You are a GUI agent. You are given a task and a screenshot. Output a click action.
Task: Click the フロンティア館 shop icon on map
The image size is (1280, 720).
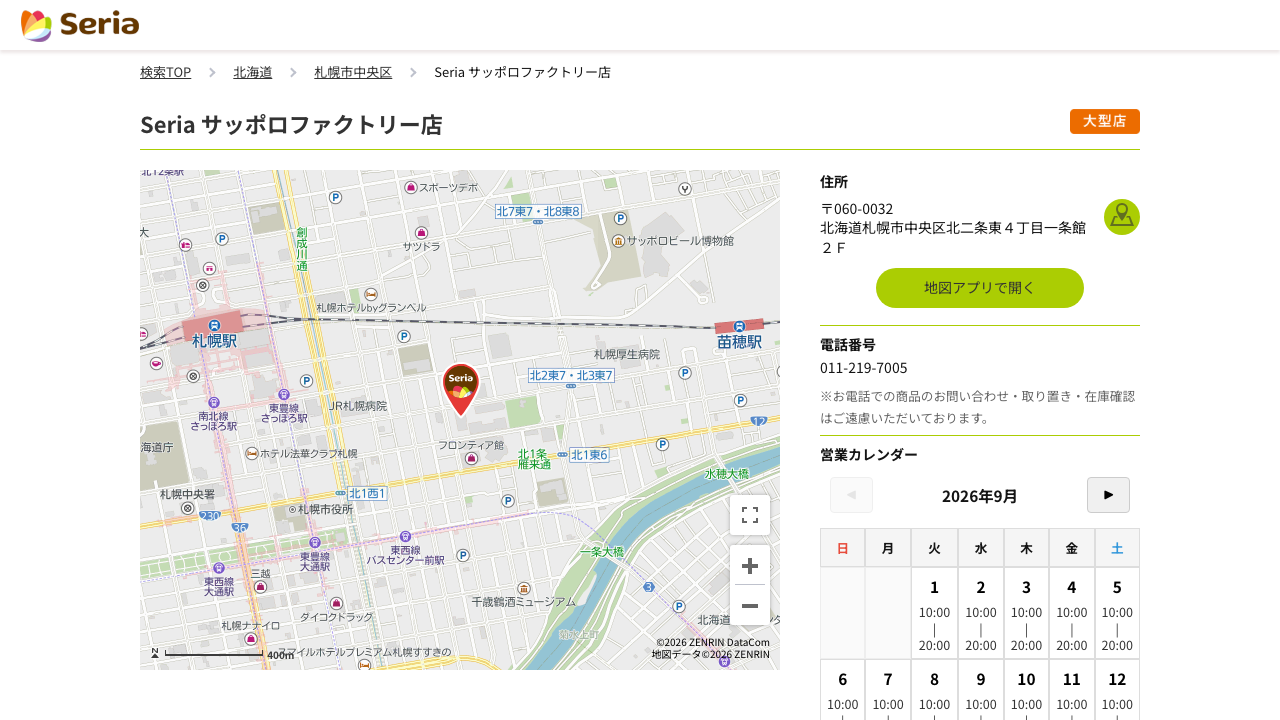pos(471,459)
